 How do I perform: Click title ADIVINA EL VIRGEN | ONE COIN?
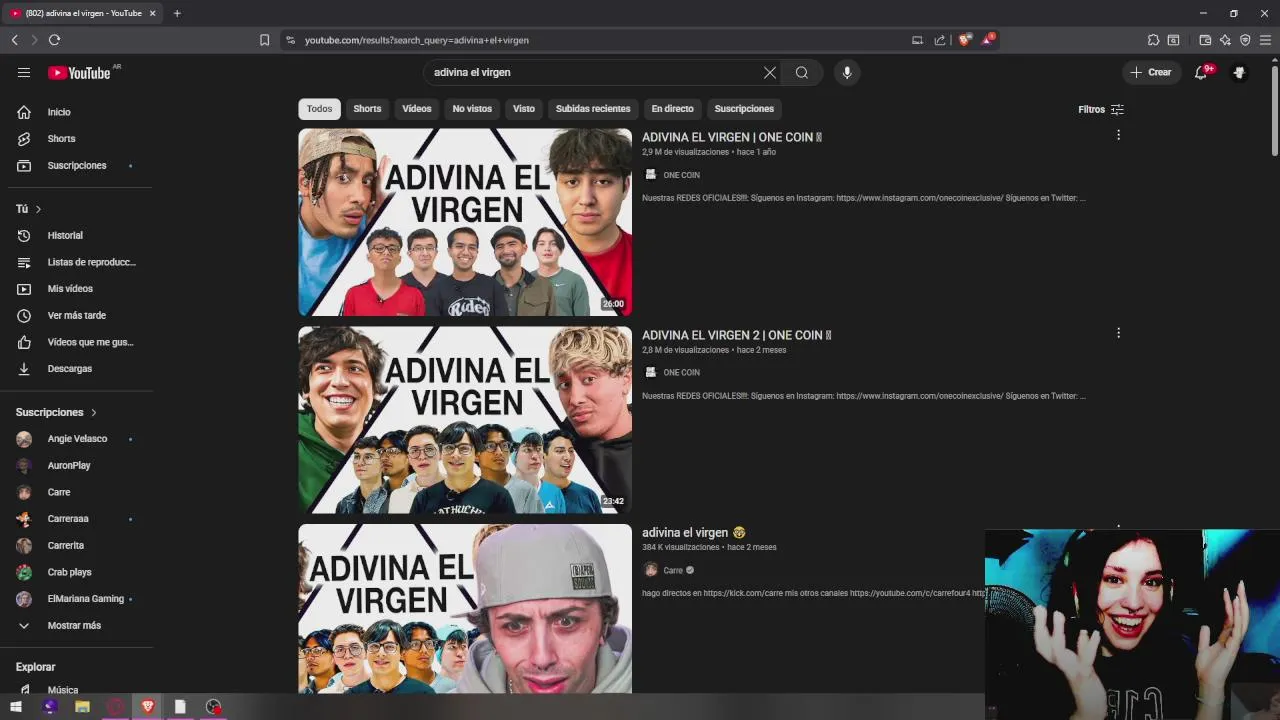[x=732, y=137]
